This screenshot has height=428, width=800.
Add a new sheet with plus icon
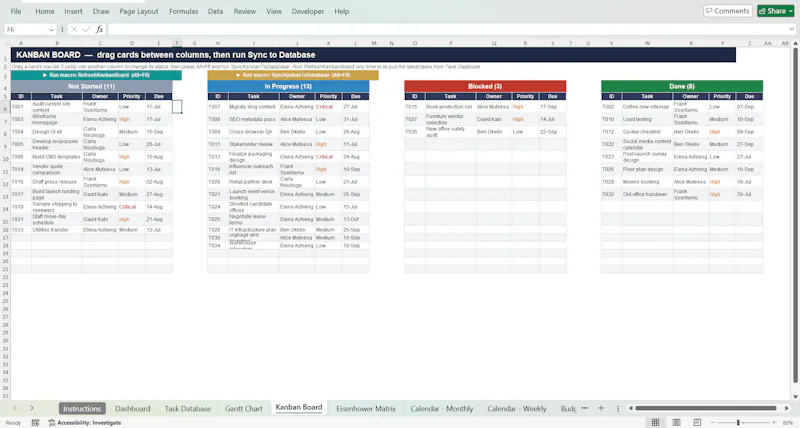point(601,408)
